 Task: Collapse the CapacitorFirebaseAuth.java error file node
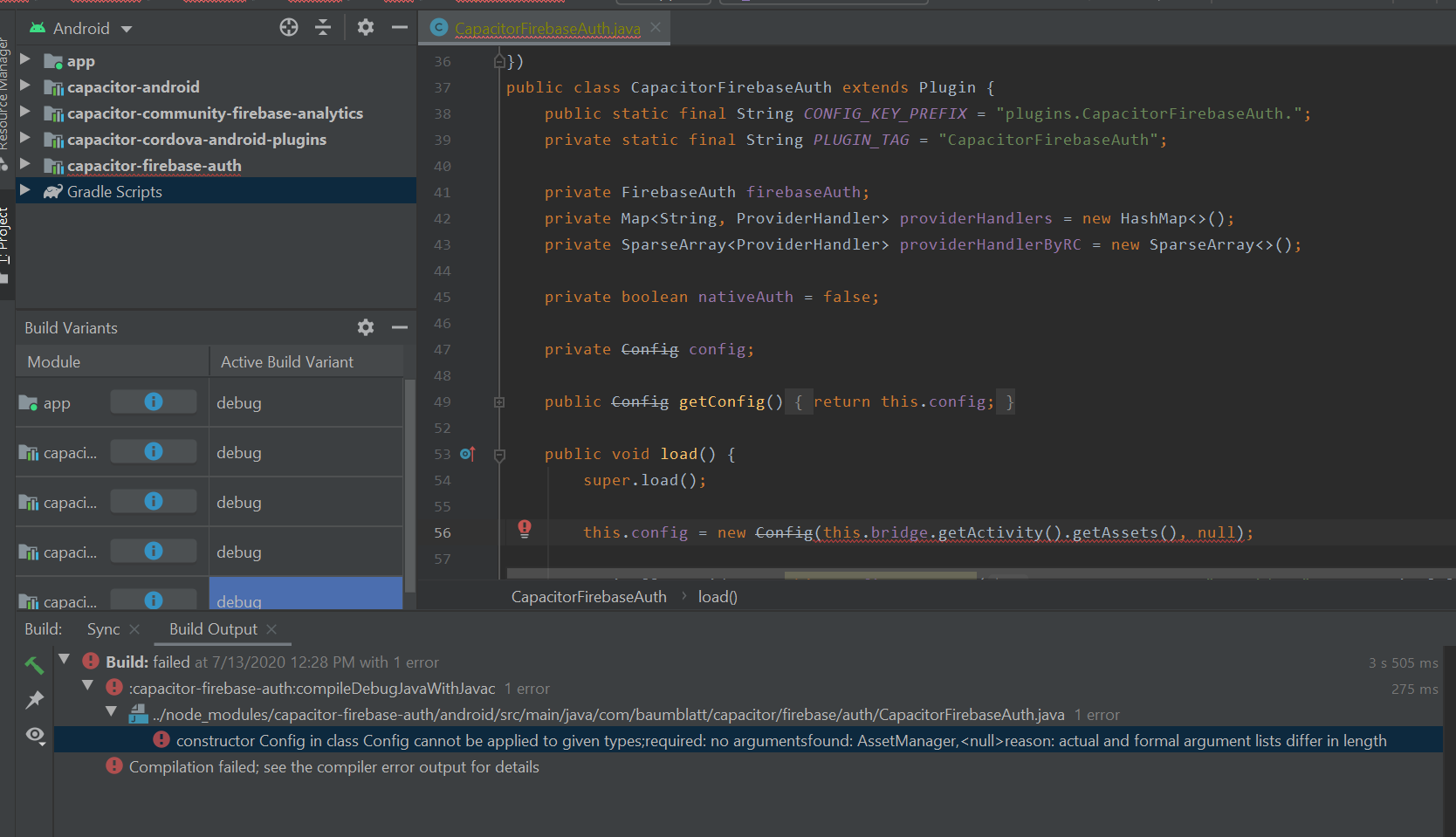tap(112, 712)
